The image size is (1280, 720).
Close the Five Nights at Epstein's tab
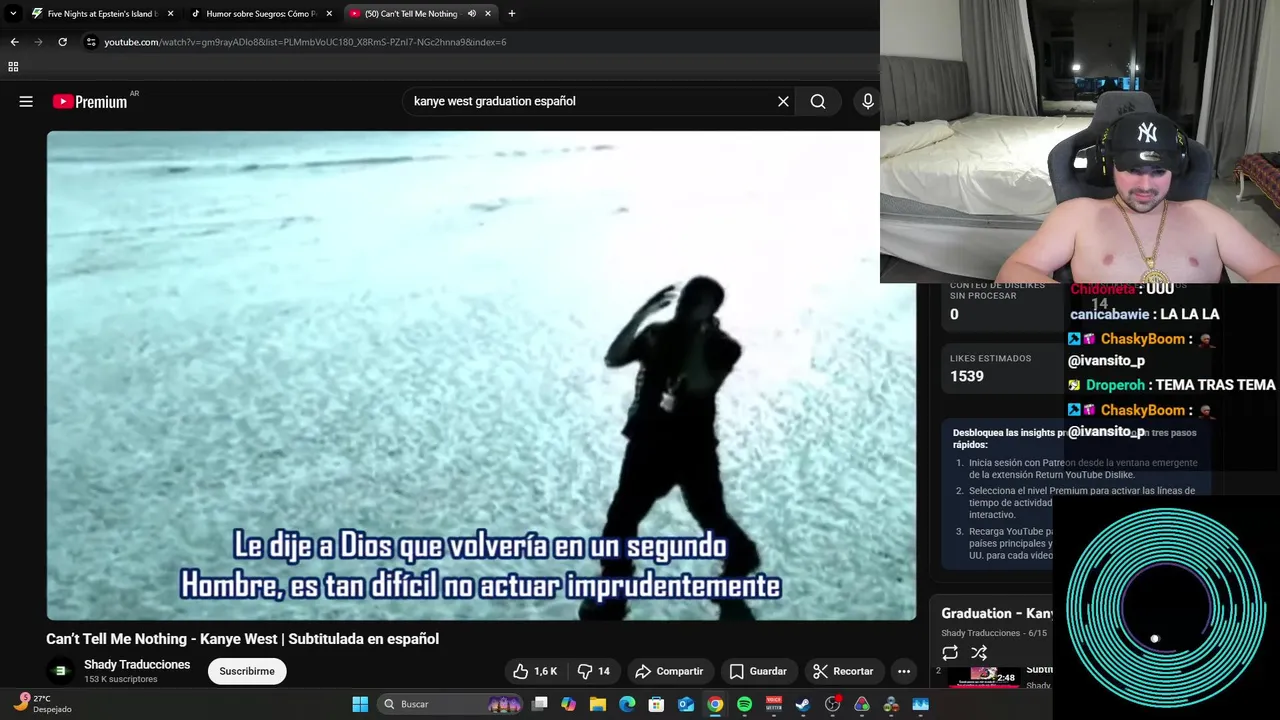[171, 14]
